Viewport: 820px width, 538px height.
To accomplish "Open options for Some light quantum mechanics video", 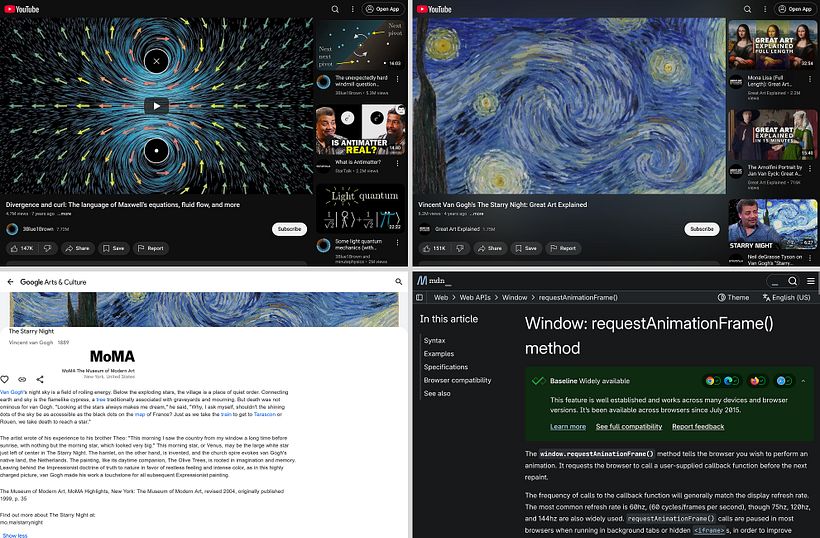I will [x=397, y=243].
